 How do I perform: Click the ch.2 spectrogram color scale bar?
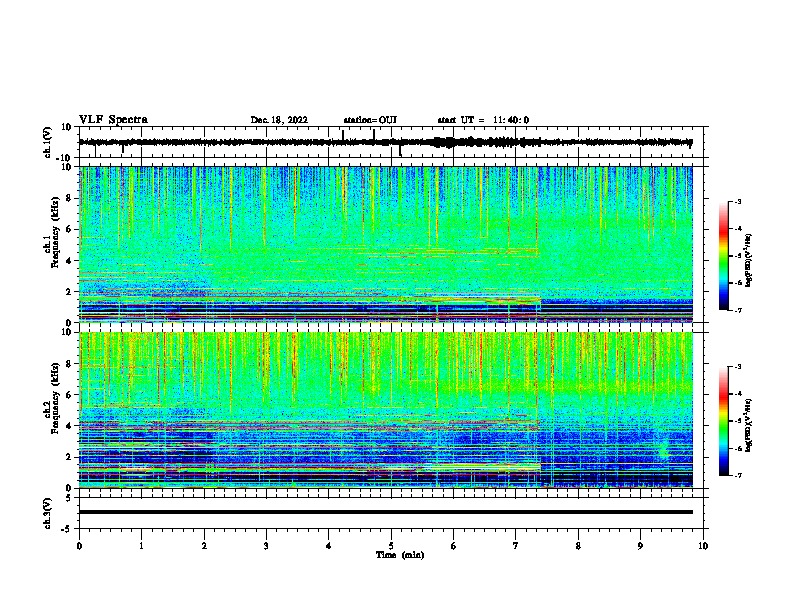click(x=724, y=421)
